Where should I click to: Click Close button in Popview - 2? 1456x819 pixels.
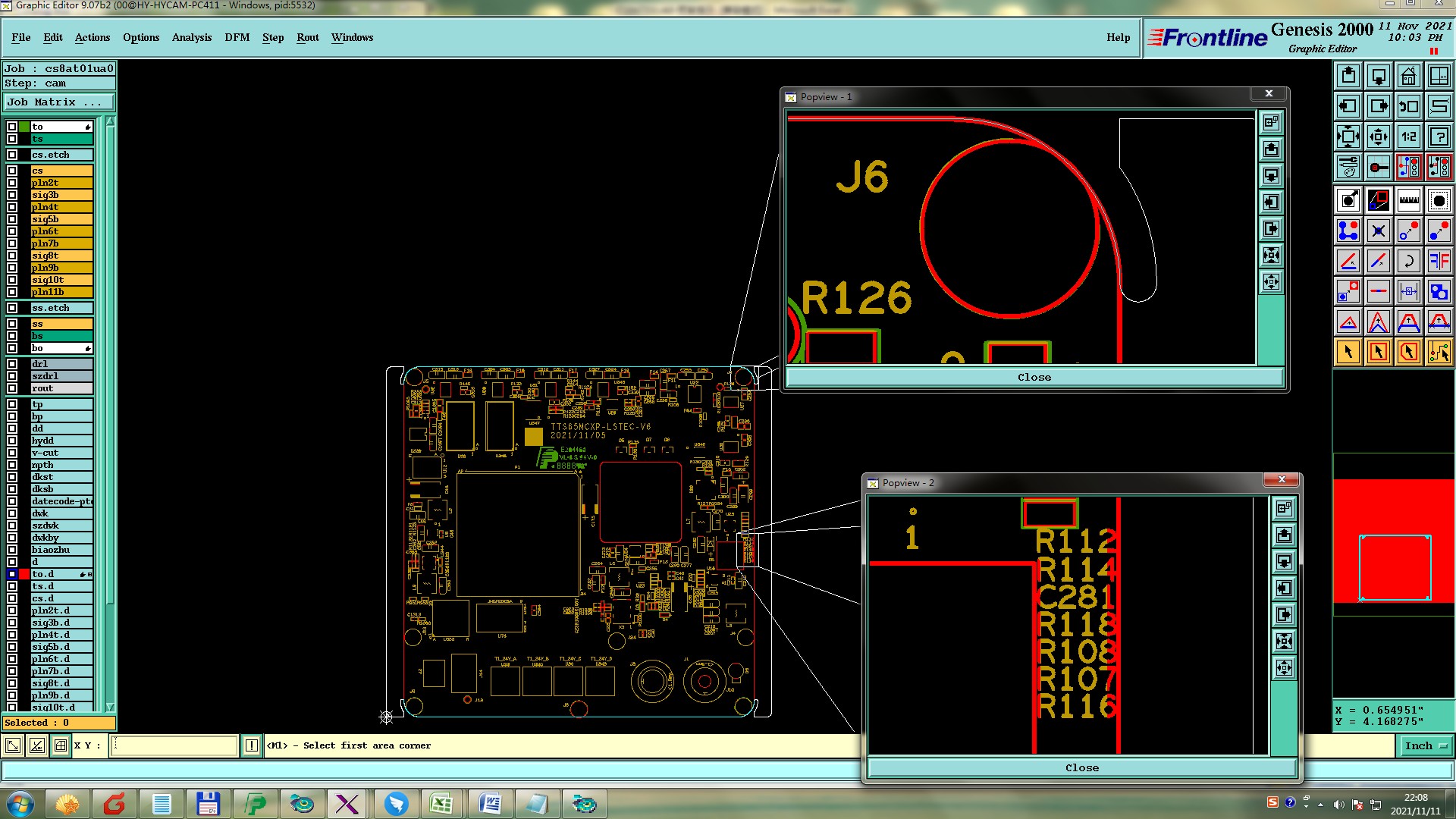click(1082, 767)
